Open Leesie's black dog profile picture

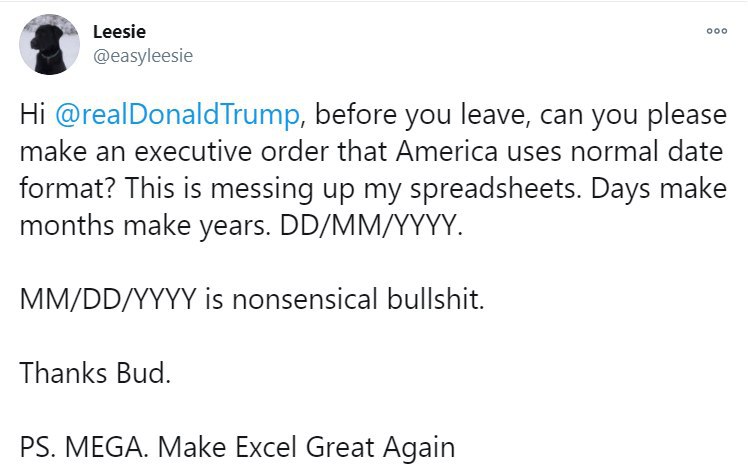click(x=50, y=44)
